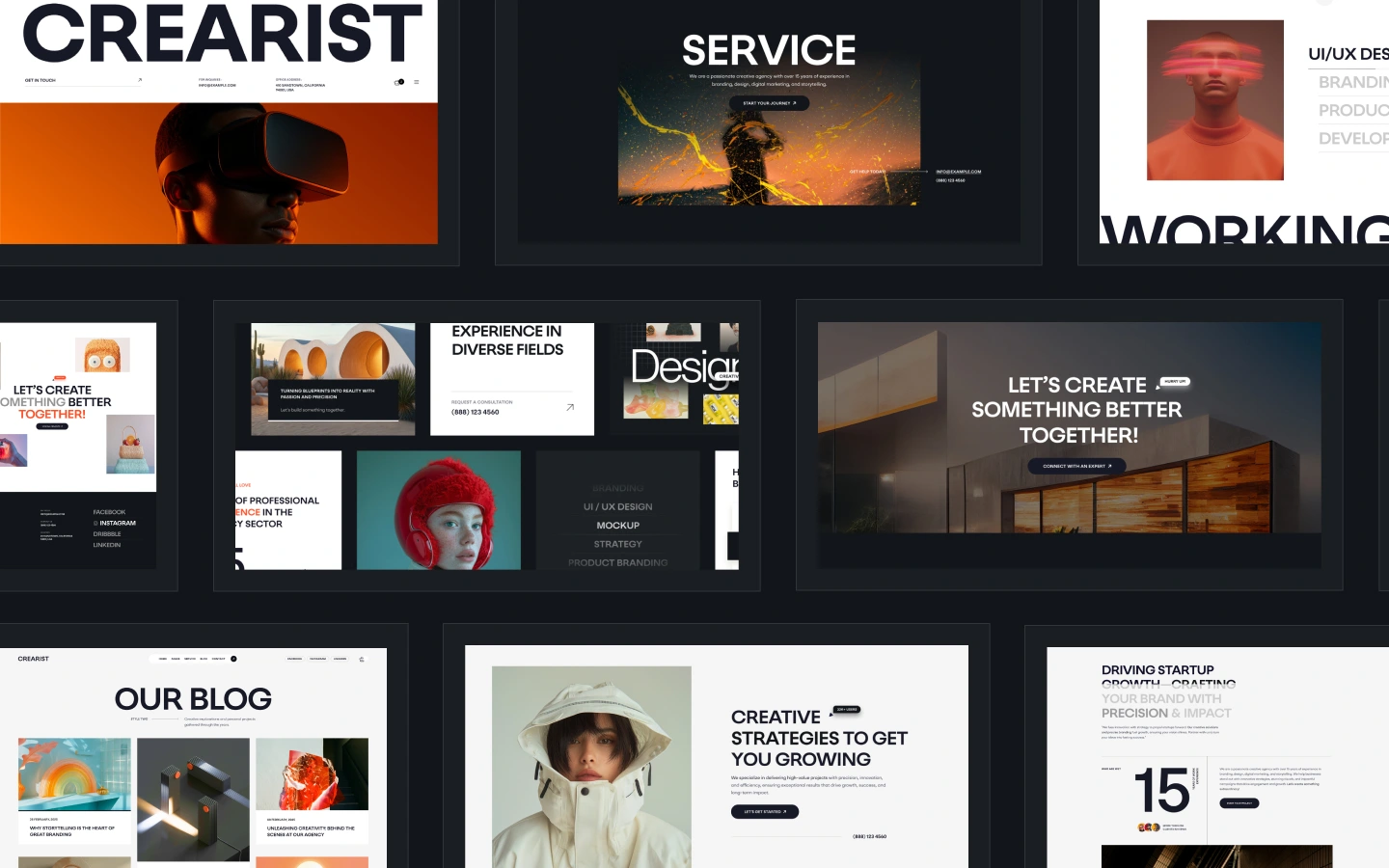Click Driving Startup heading text
The width and height of the screenshot is (1389, 868).
point(1157,669)
